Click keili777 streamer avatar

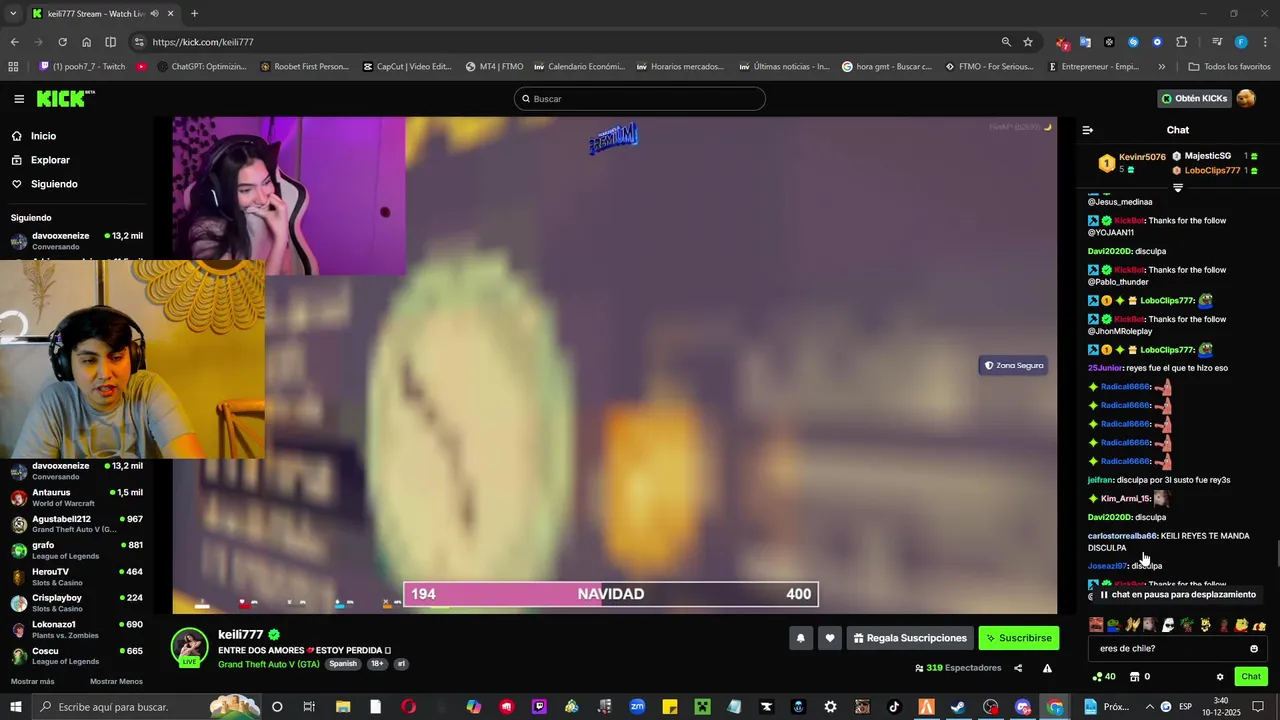pos(189,646)
